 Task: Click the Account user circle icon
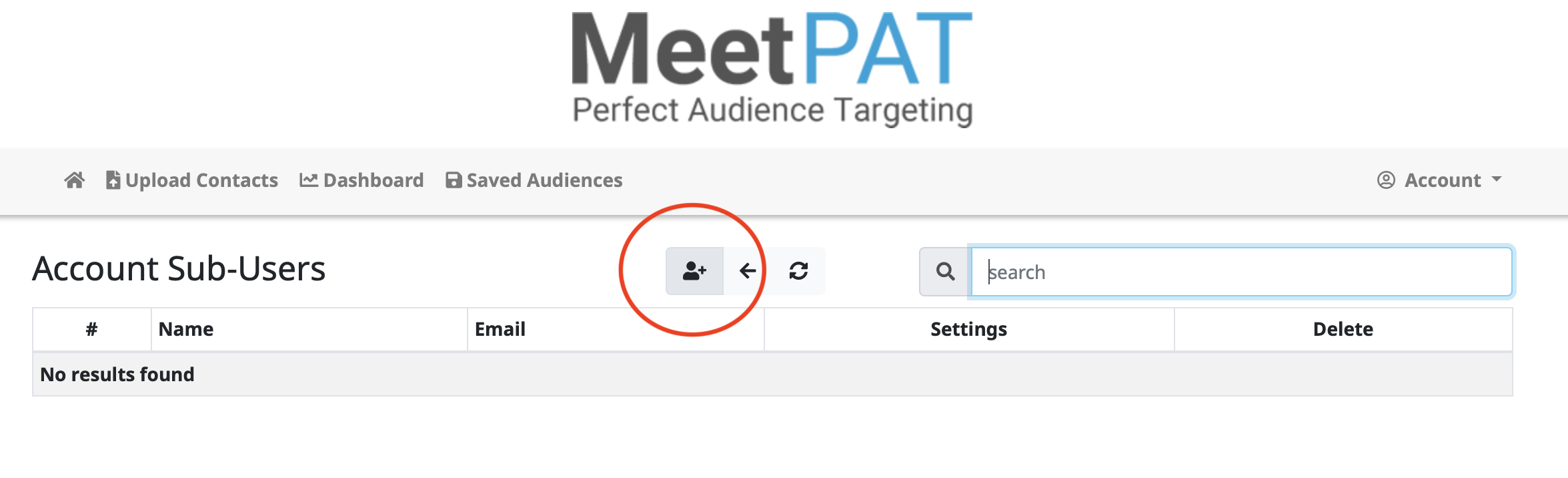pos(1386,180)
